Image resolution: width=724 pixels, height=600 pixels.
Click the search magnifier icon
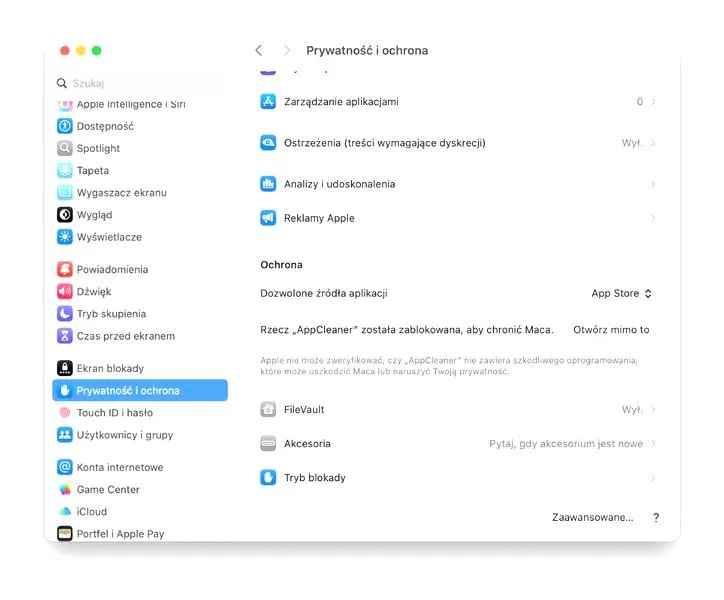(61, 83)
